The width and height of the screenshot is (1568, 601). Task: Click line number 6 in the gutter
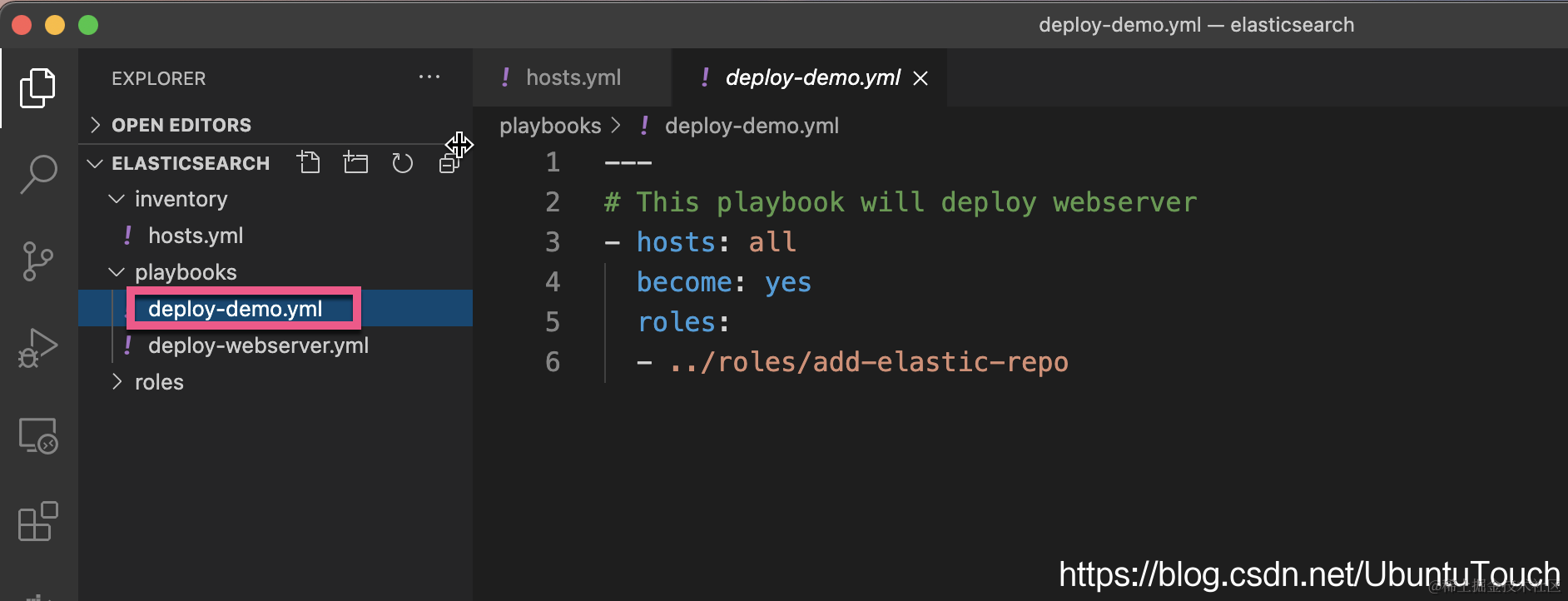point(553,362)
